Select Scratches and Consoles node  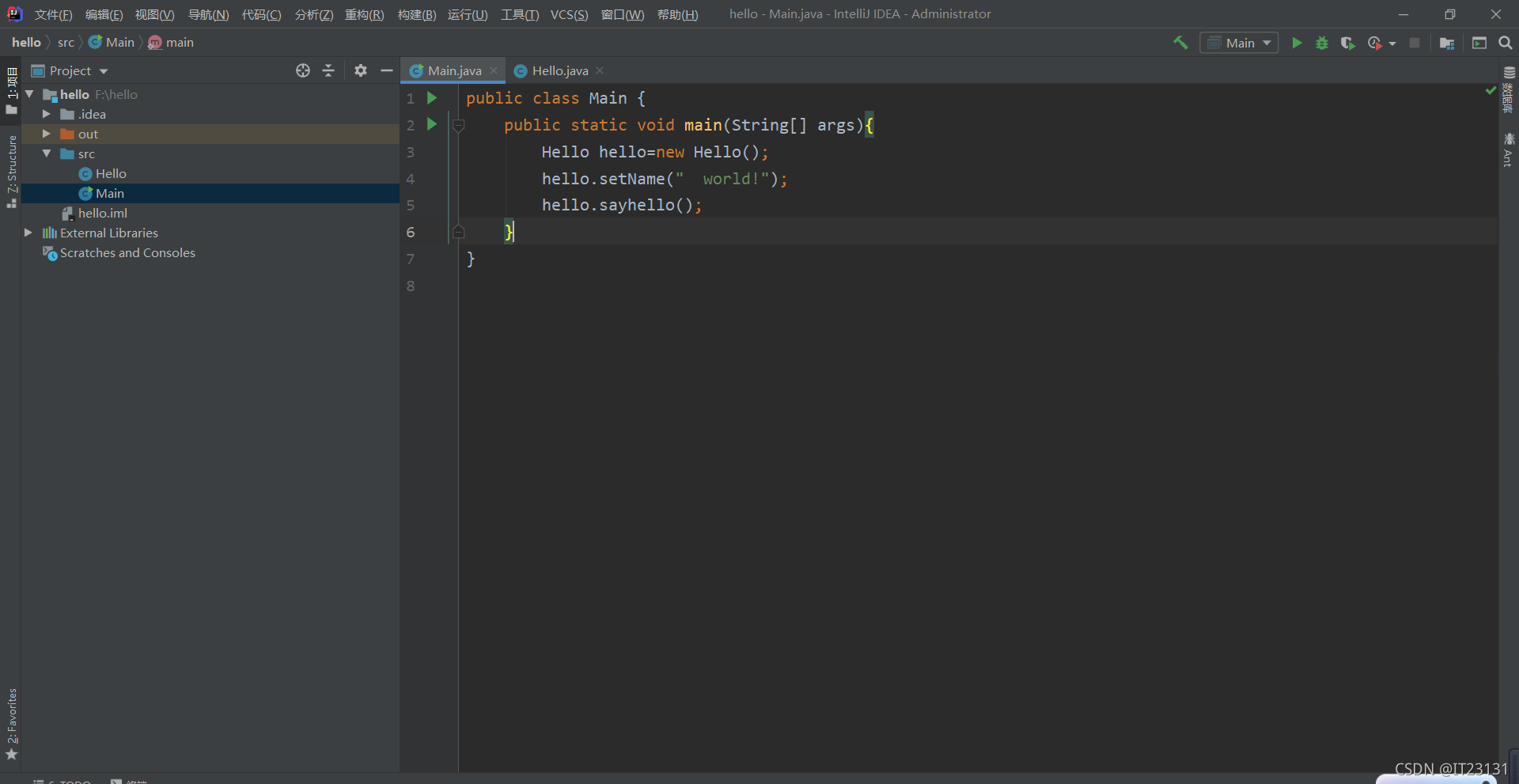tap(119, 252)
